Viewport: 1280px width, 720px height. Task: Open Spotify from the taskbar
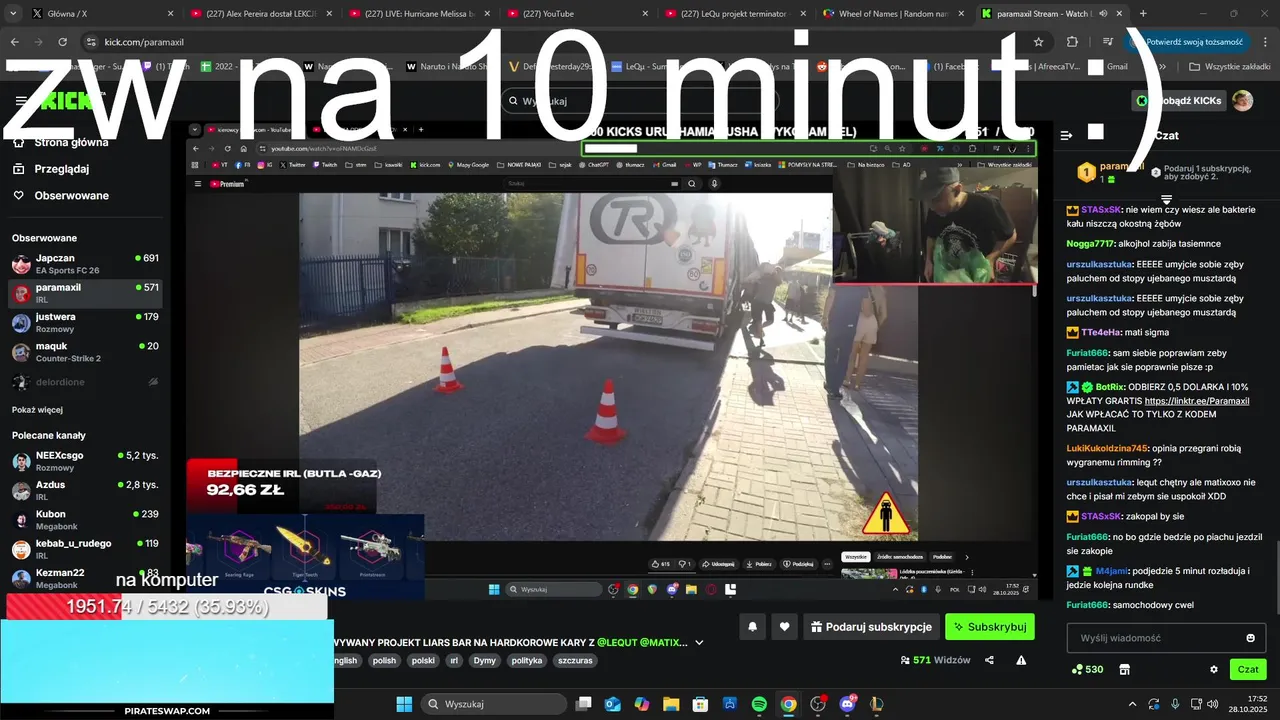pos(759,704)
